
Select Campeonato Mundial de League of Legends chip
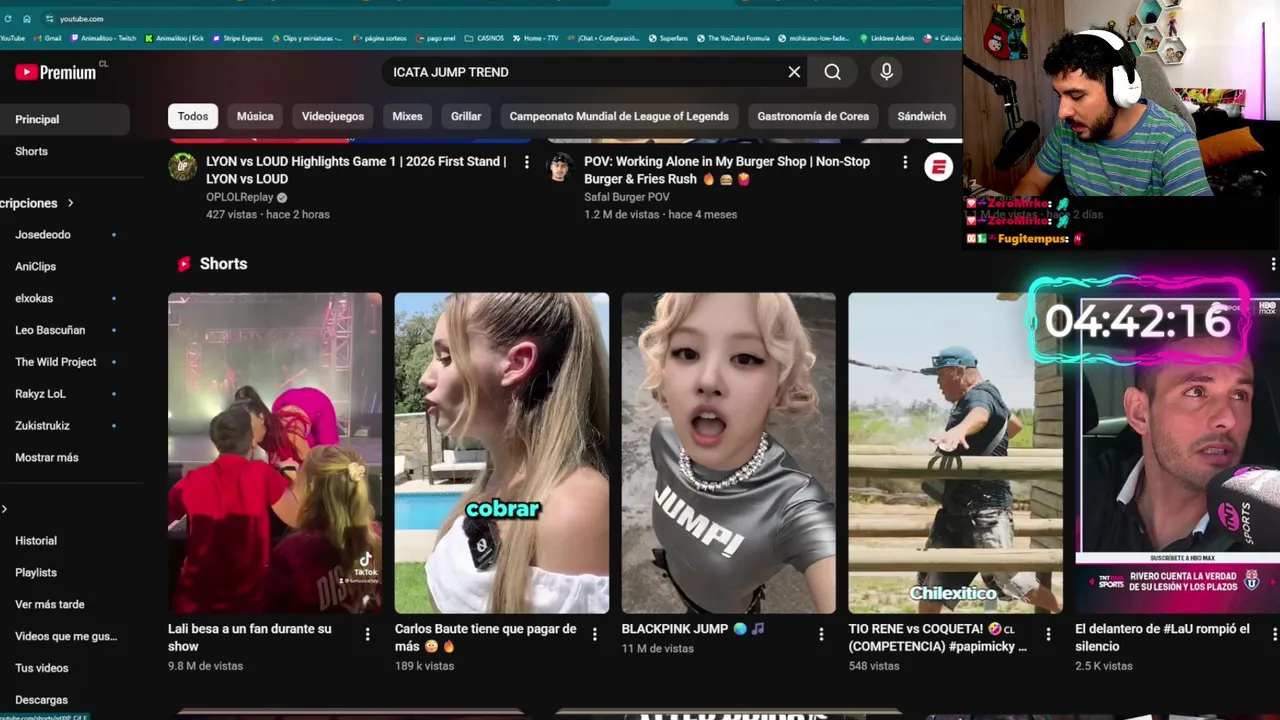point(619,116)
